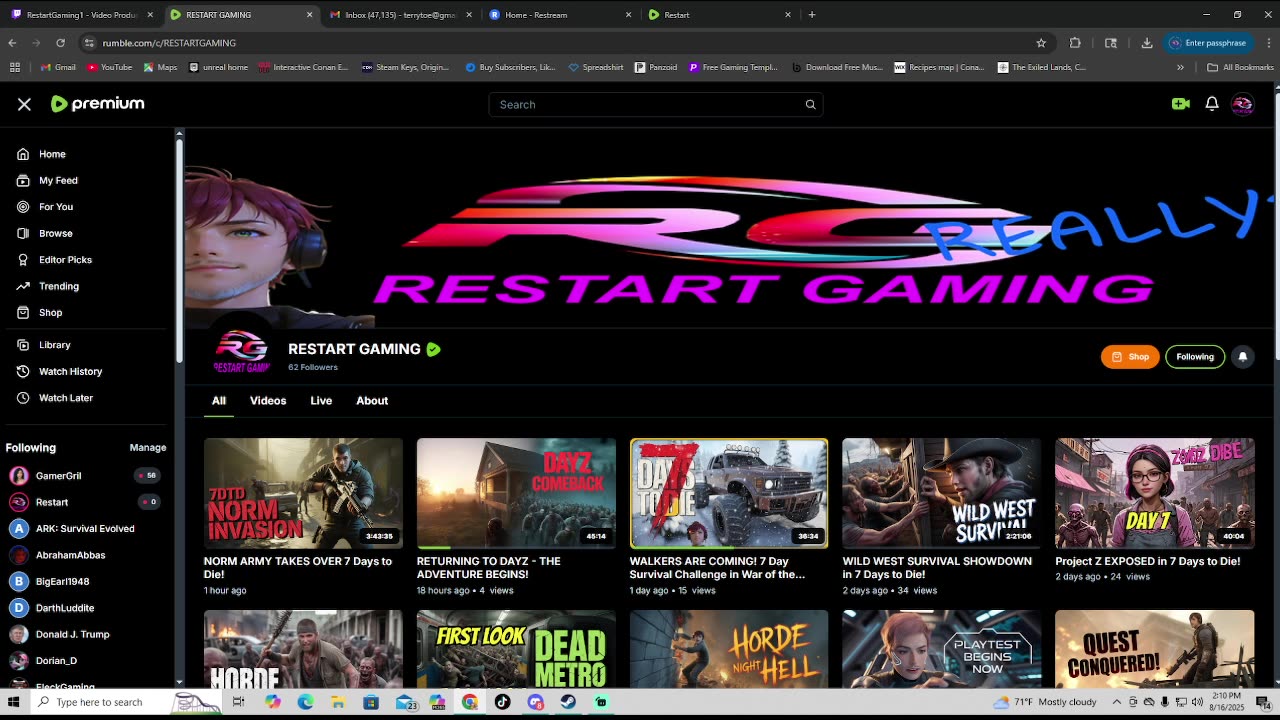Click the search magnifier icon
This screenshot has height=720, width=1280.
tap(810, 104)
